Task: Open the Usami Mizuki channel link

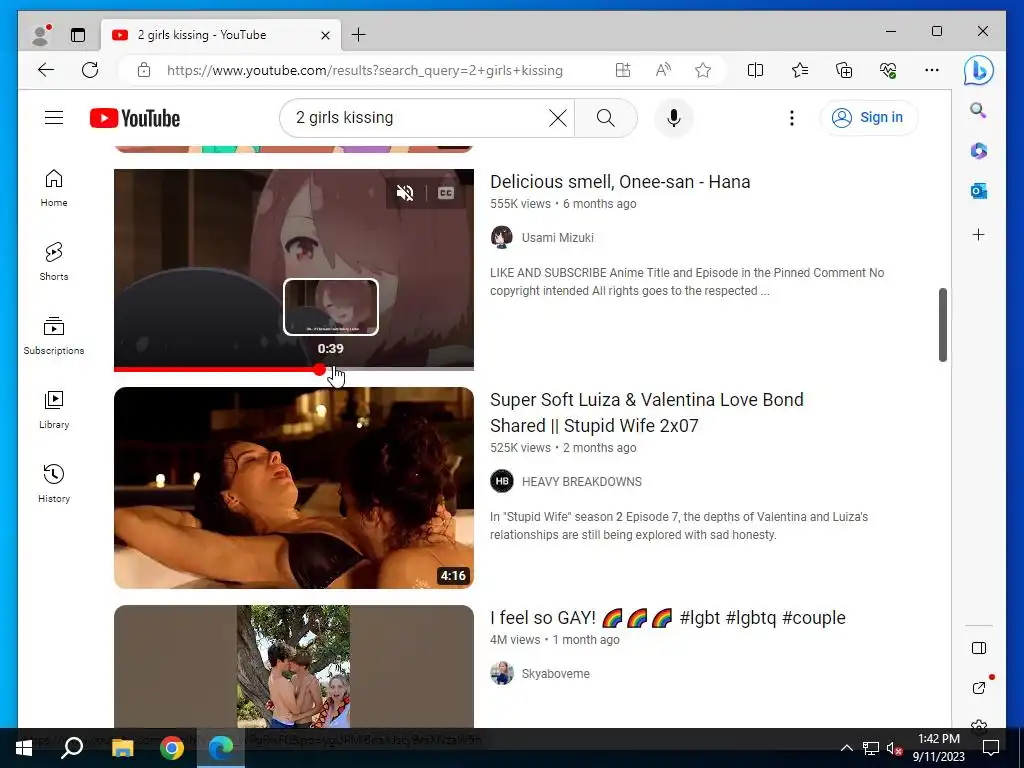Action: tap(557, 238)
